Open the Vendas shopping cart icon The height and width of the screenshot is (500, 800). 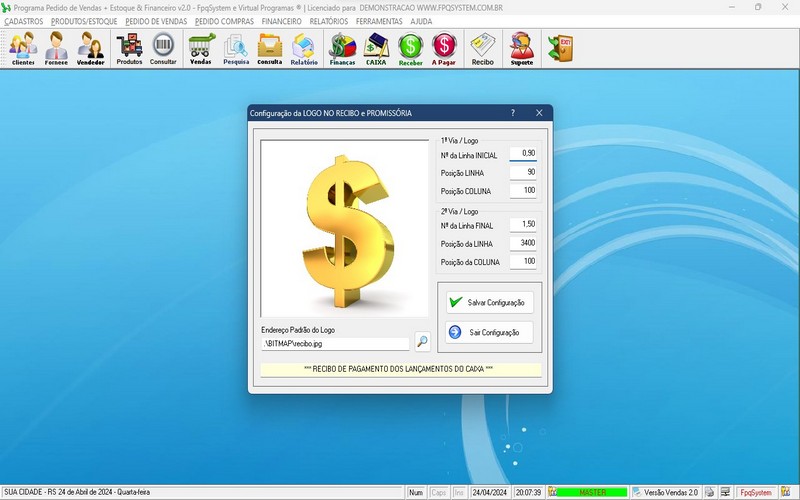[x=201, y=48]
